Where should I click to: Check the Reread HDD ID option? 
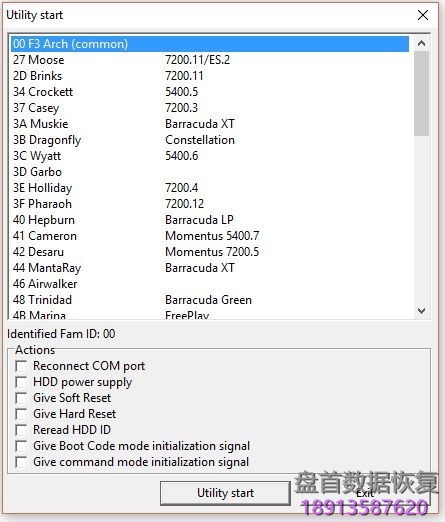(x=21, y=430)
